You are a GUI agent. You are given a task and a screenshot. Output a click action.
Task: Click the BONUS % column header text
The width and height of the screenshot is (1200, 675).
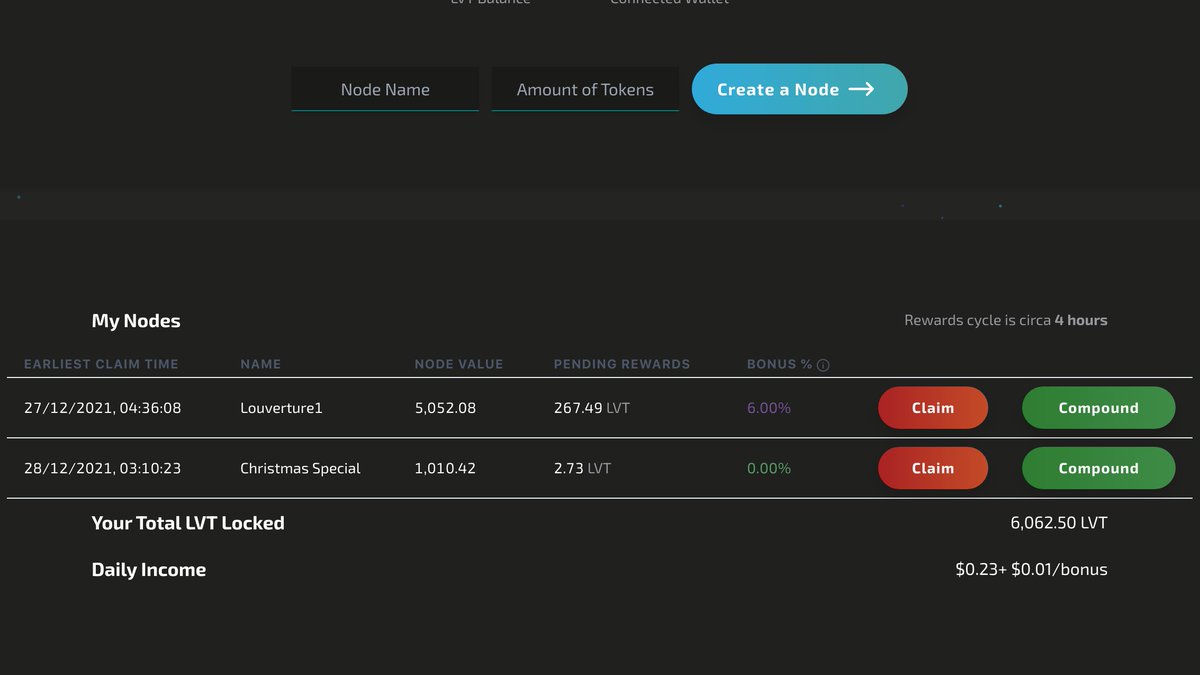779,364
